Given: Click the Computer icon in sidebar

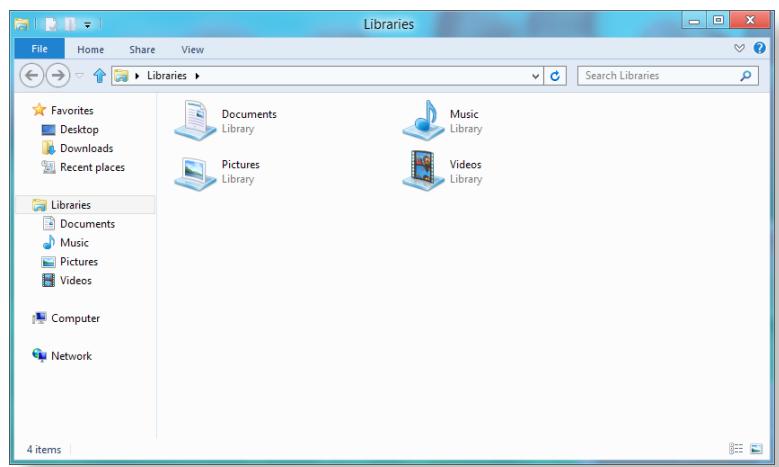Looking at the screenshot, I should 39,318.
